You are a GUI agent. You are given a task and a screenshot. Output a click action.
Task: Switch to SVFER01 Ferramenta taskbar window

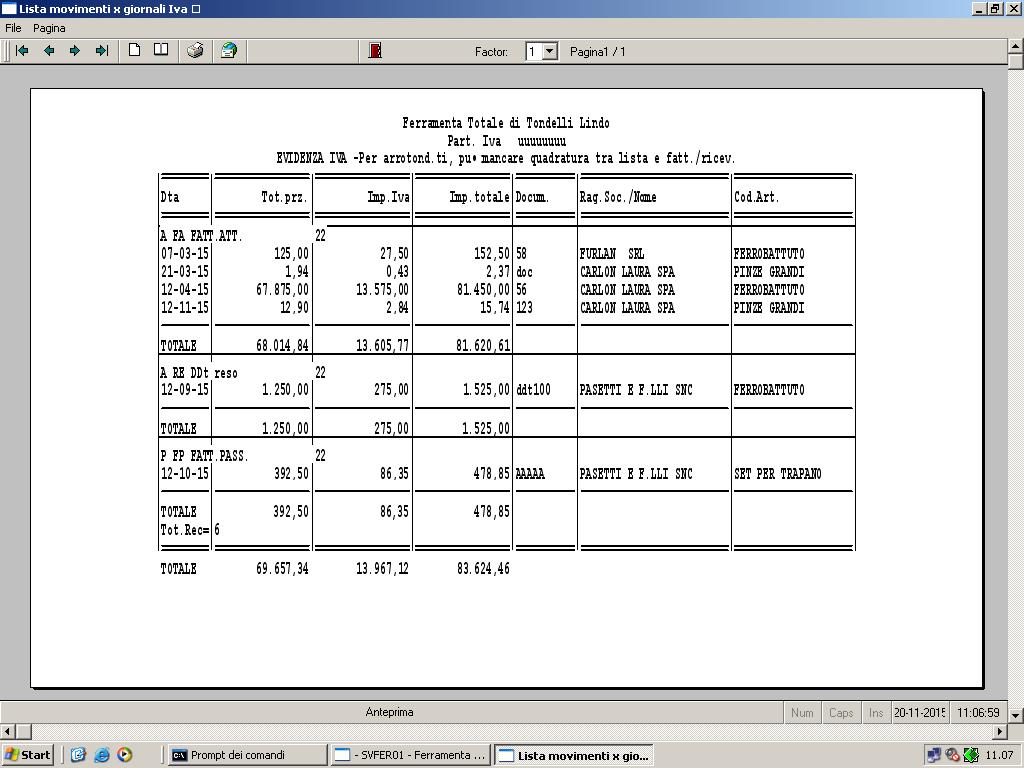(411, 755)
